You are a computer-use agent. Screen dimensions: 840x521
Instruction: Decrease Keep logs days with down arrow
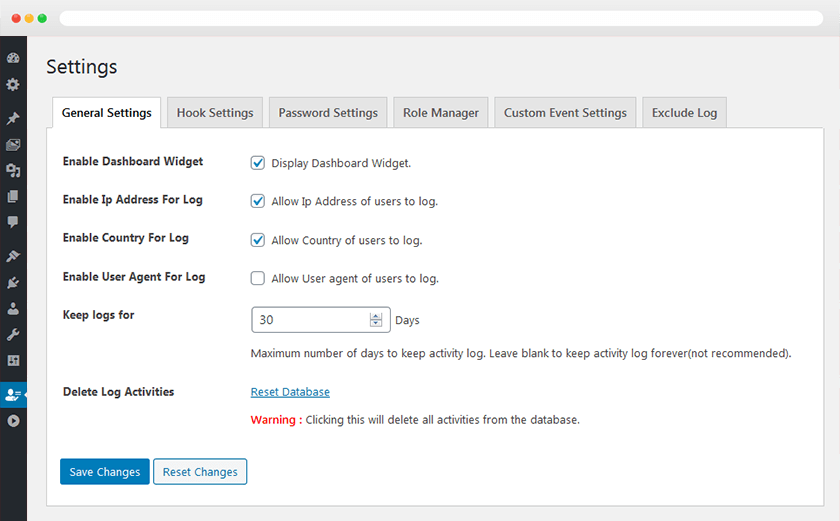[x=376, y=324]
